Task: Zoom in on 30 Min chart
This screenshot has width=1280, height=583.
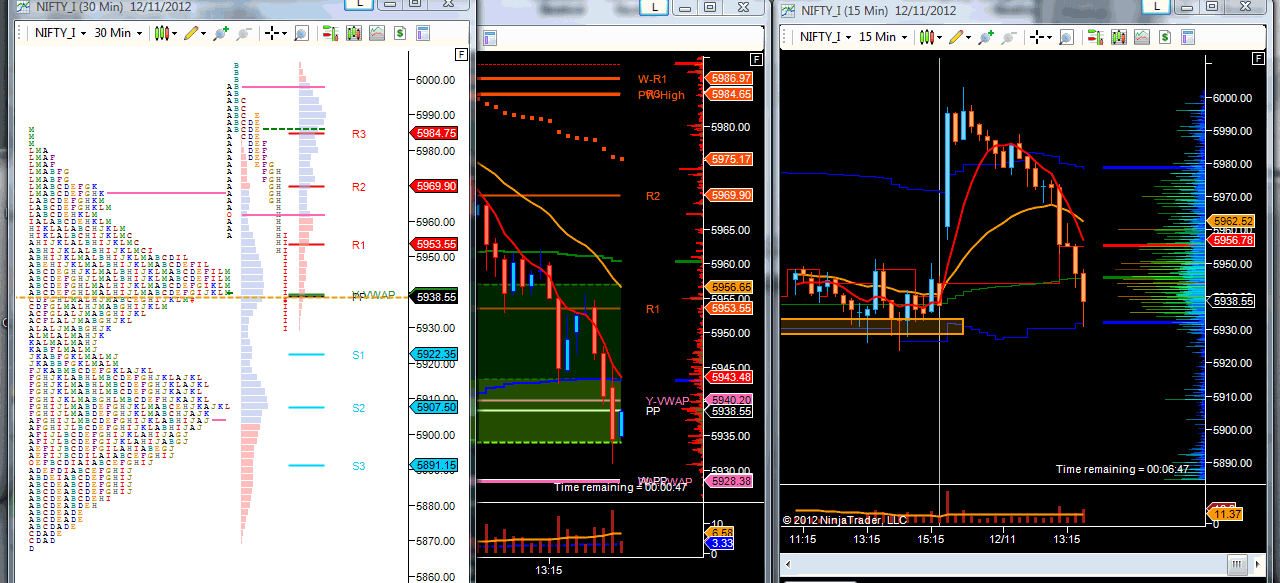Action: click(x=222, y=33)
